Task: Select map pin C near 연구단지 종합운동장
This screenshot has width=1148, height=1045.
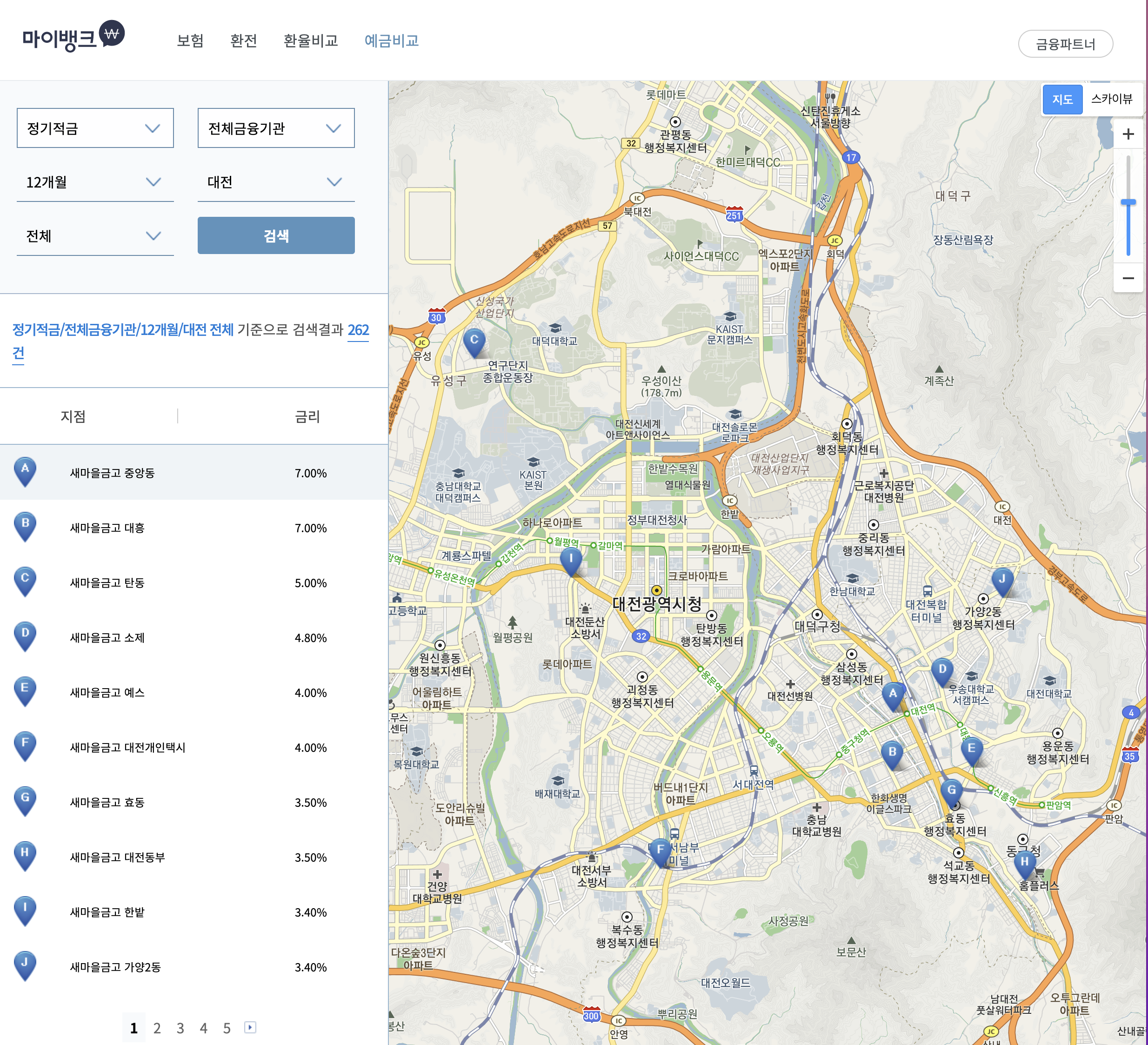Action: point(474,343)
